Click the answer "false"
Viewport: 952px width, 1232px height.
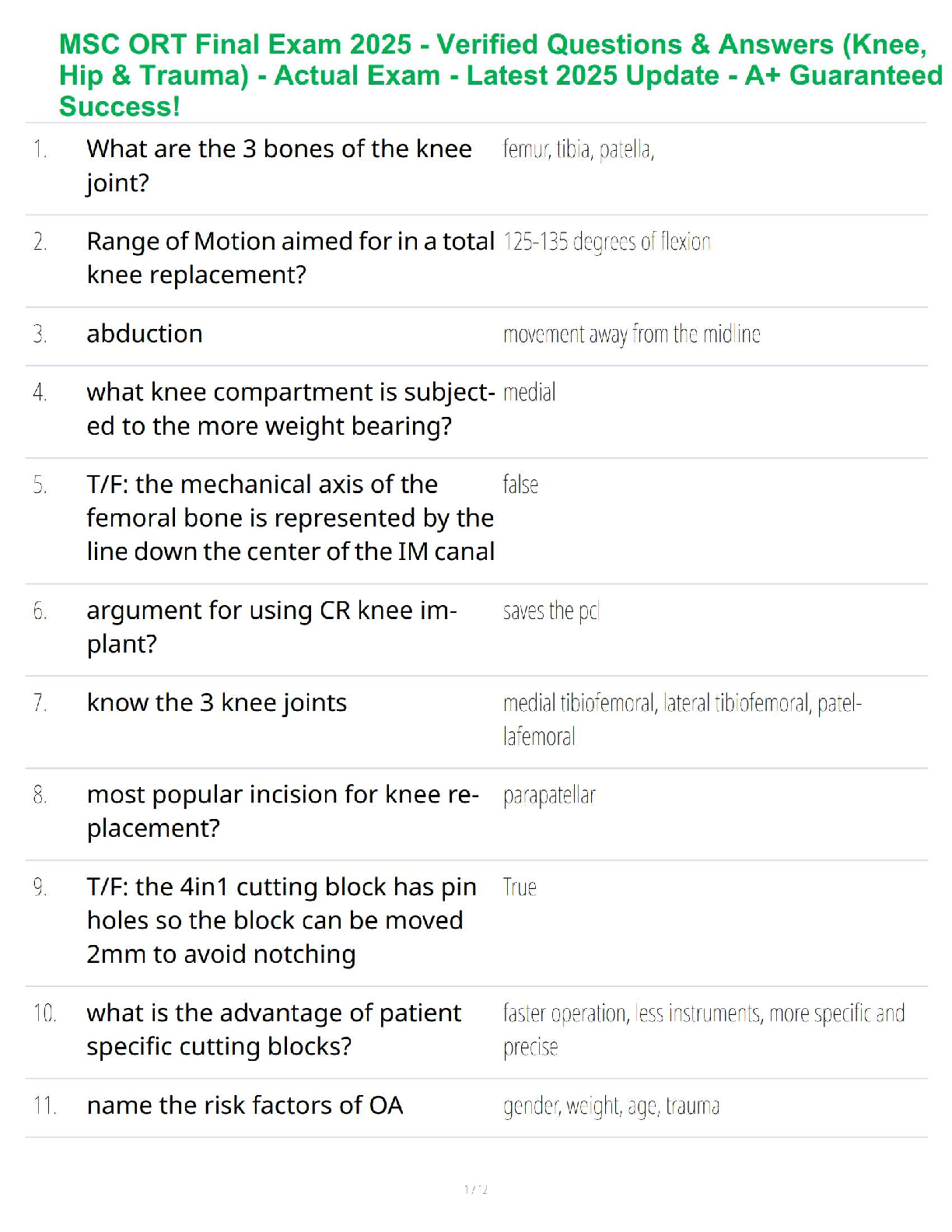point(520,485)
